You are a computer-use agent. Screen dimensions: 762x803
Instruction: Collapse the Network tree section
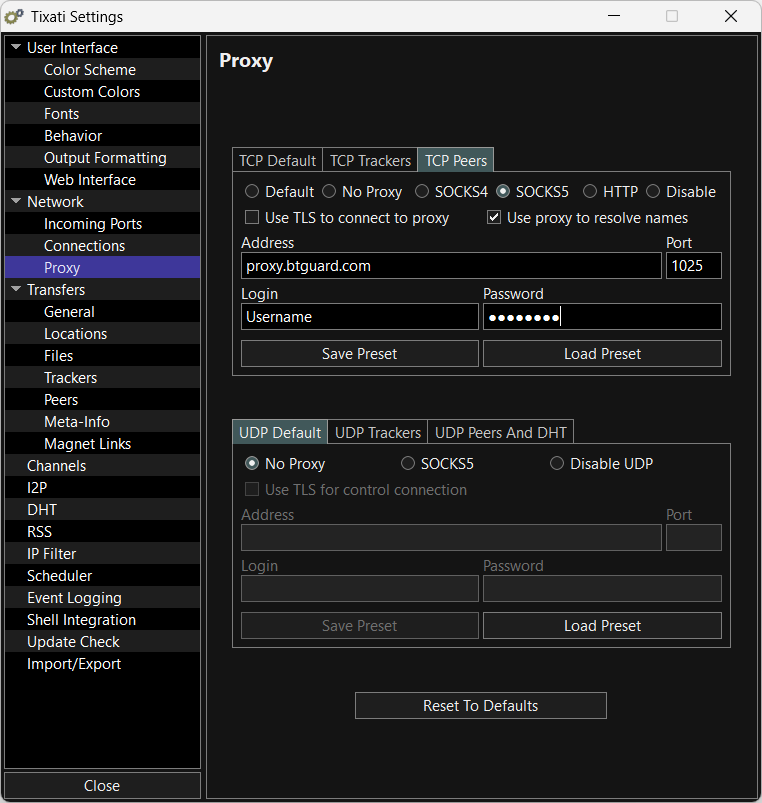pos(16,202)
